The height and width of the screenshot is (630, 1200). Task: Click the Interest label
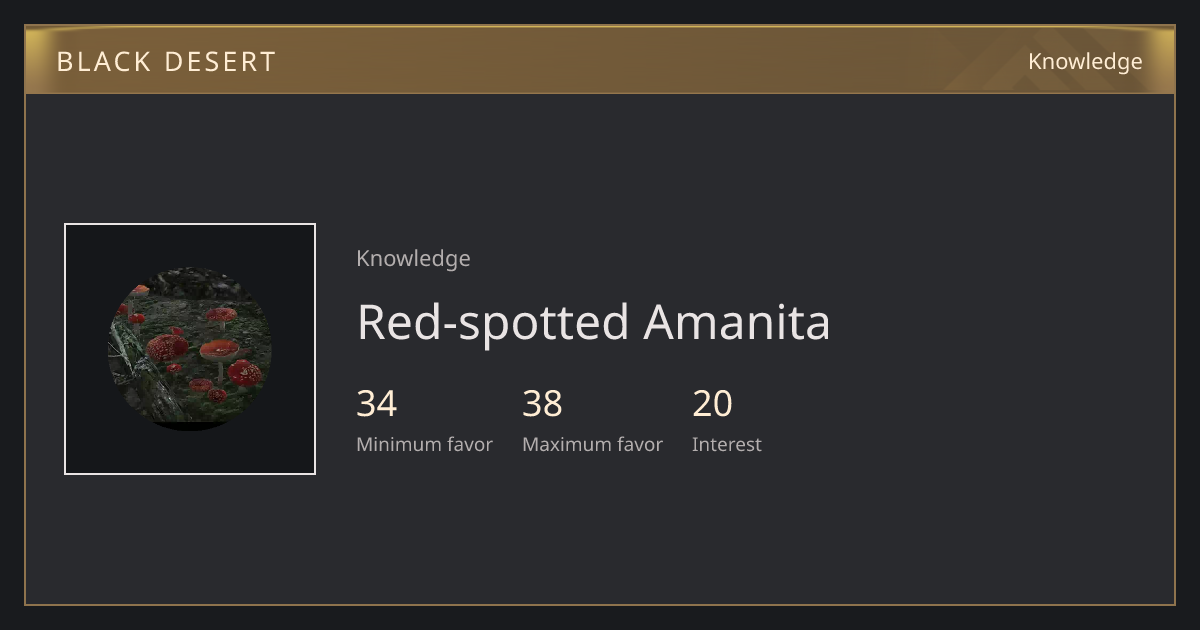coord(726,445)
